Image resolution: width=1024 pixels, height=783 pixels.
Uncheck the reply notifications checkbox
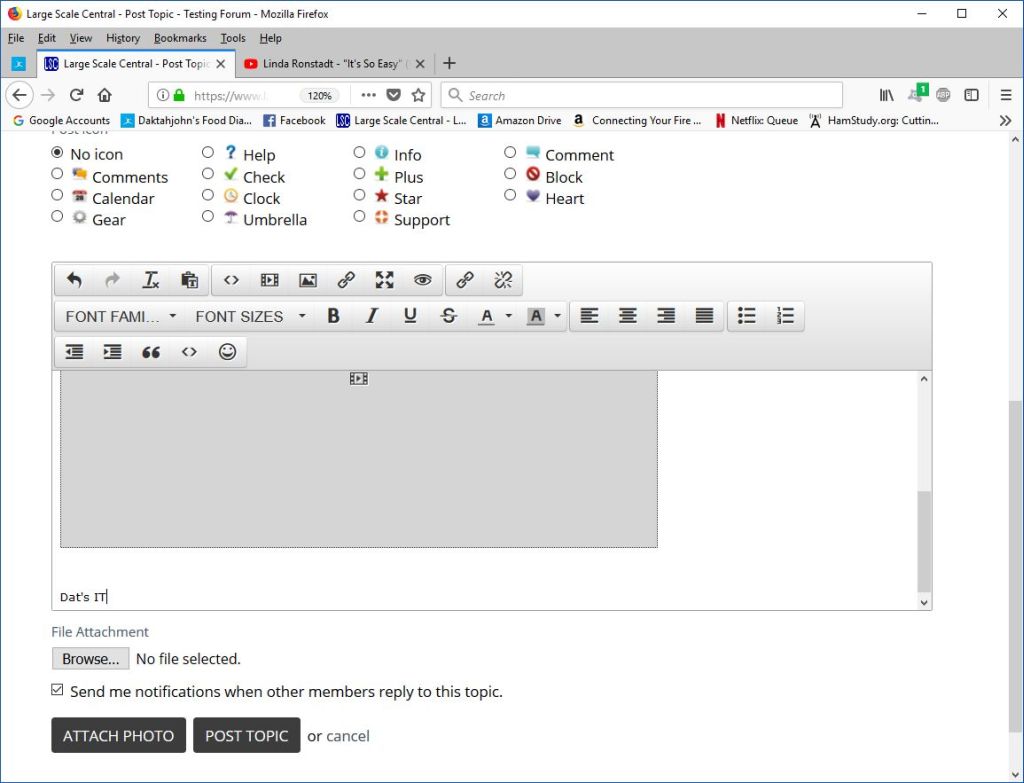(57, 690)
